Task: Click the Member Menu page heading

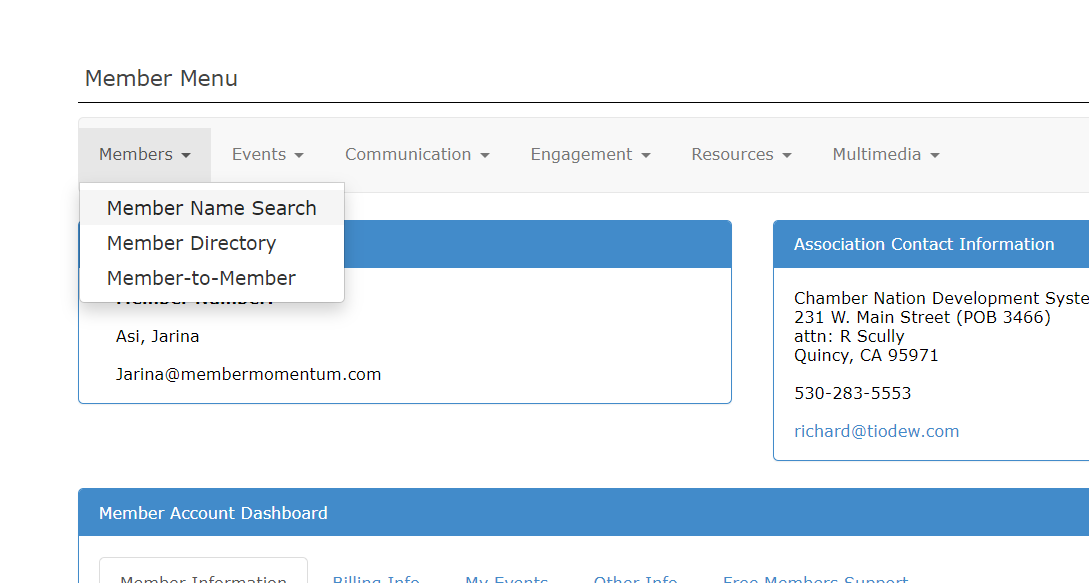Action: (161, 78)
